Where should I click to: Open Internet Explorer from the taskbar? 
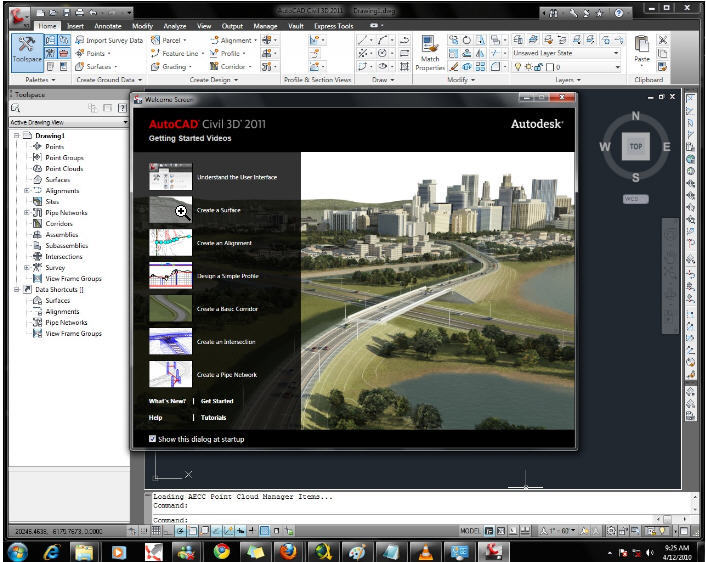pos(52,552)
